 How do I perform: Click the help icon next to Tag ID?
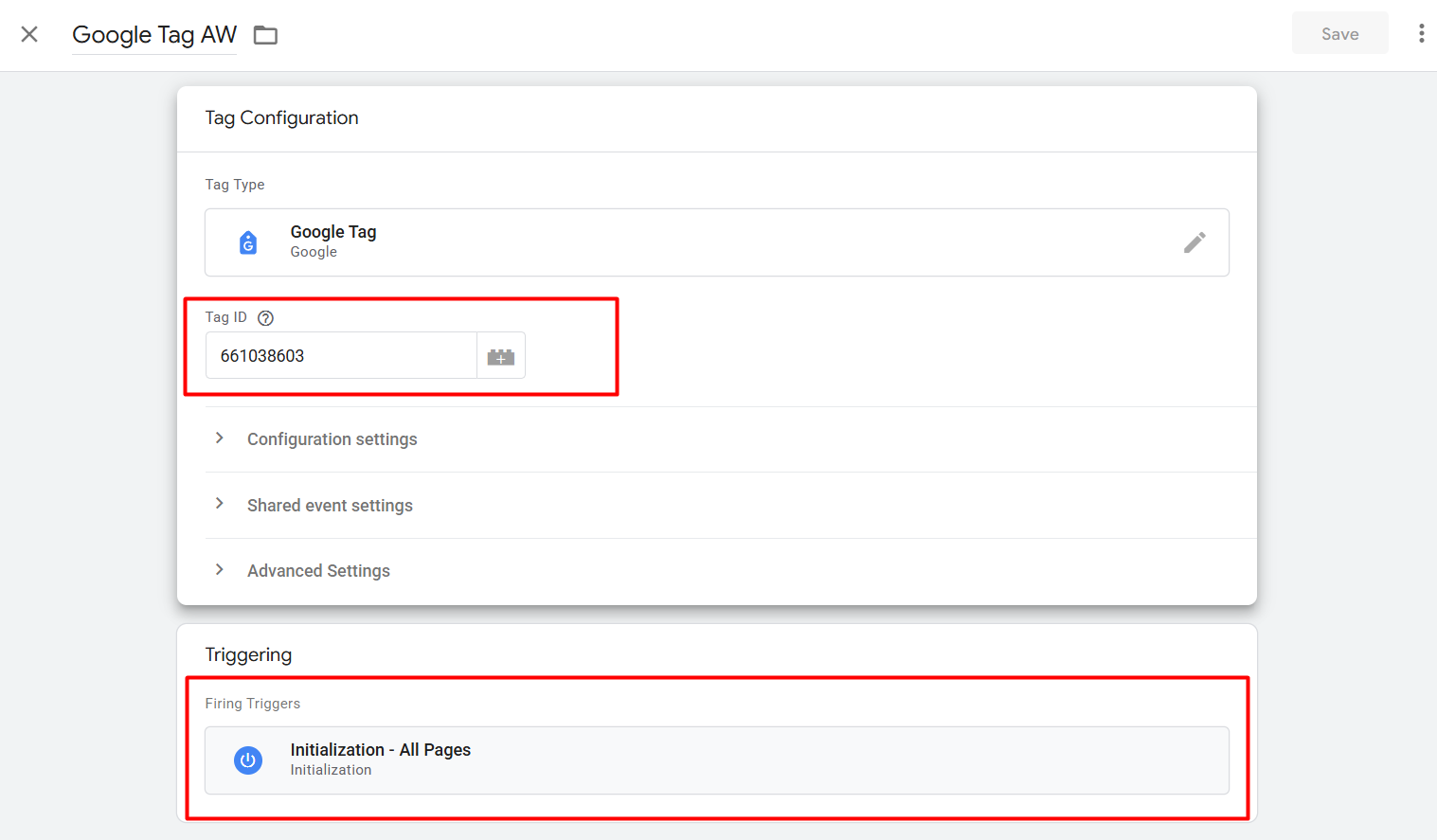(x=266, y=318)
